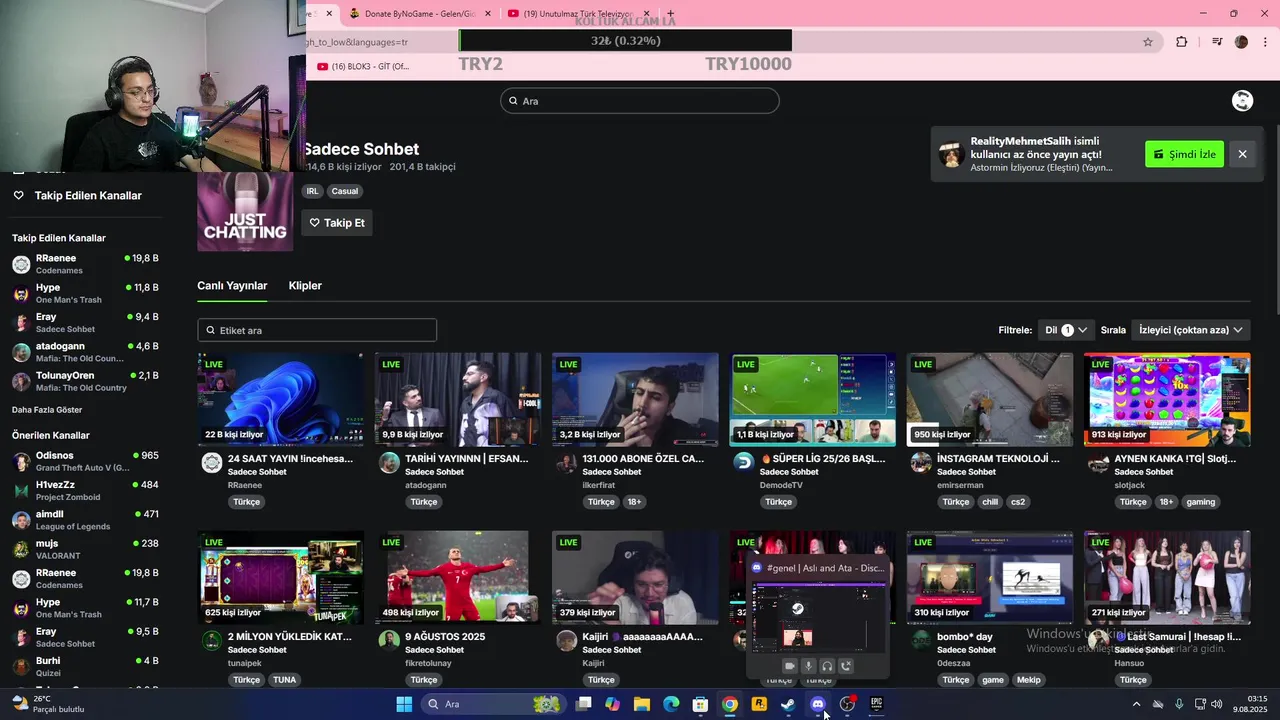This screenshot has height=720, width=1280.
Task: Show hidden system tray icons
Action: [1136, 704]
